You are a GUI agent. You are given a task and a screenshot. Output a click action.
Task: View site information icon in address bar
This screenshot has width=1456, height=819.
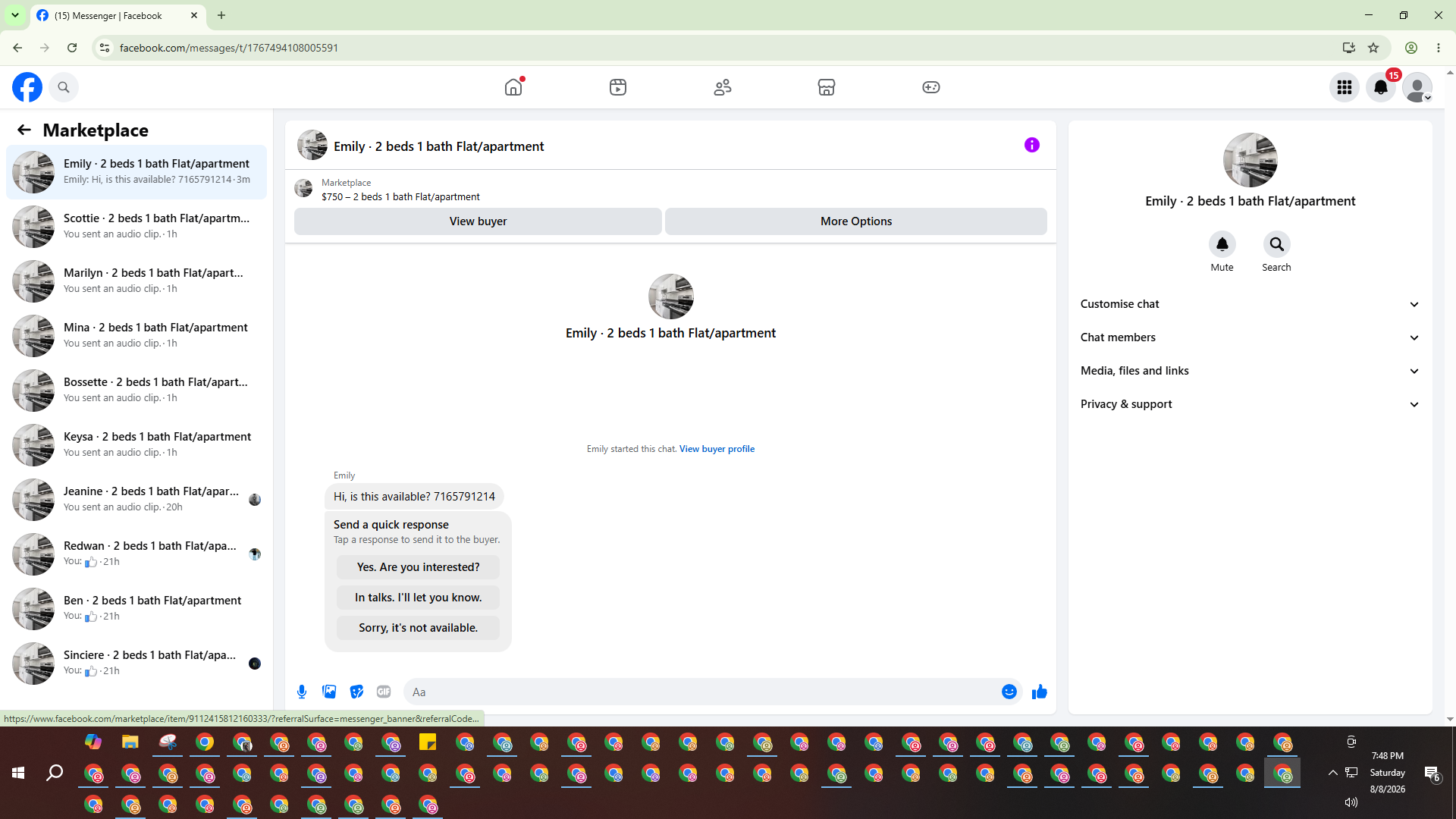105,48
